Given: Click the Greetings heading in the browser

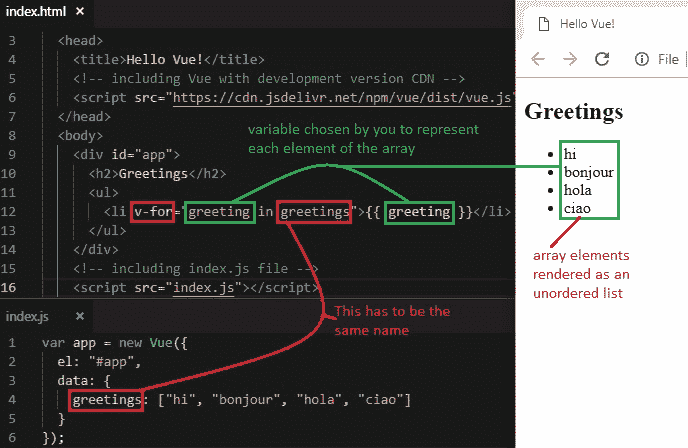Looking at the screenshot, I should [x=573, y=111].
